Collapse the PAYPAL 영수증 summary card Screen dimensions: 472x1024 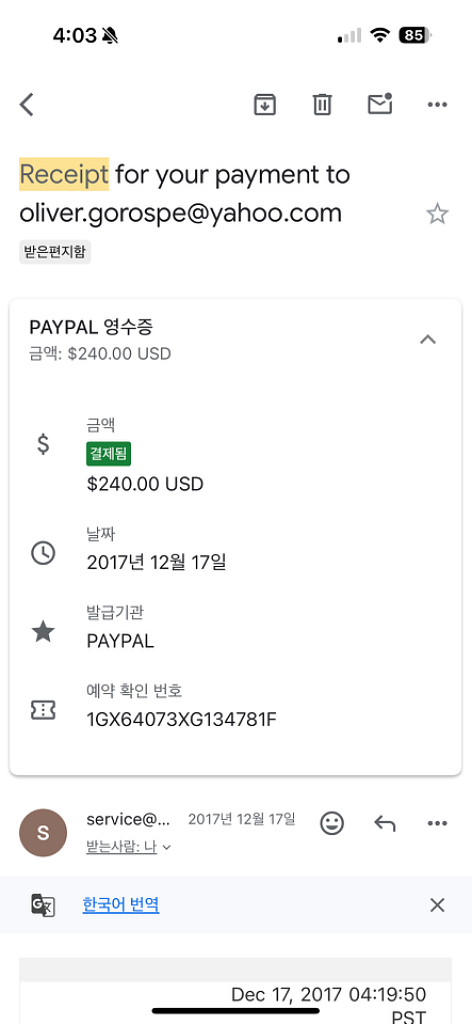point(428,339)
